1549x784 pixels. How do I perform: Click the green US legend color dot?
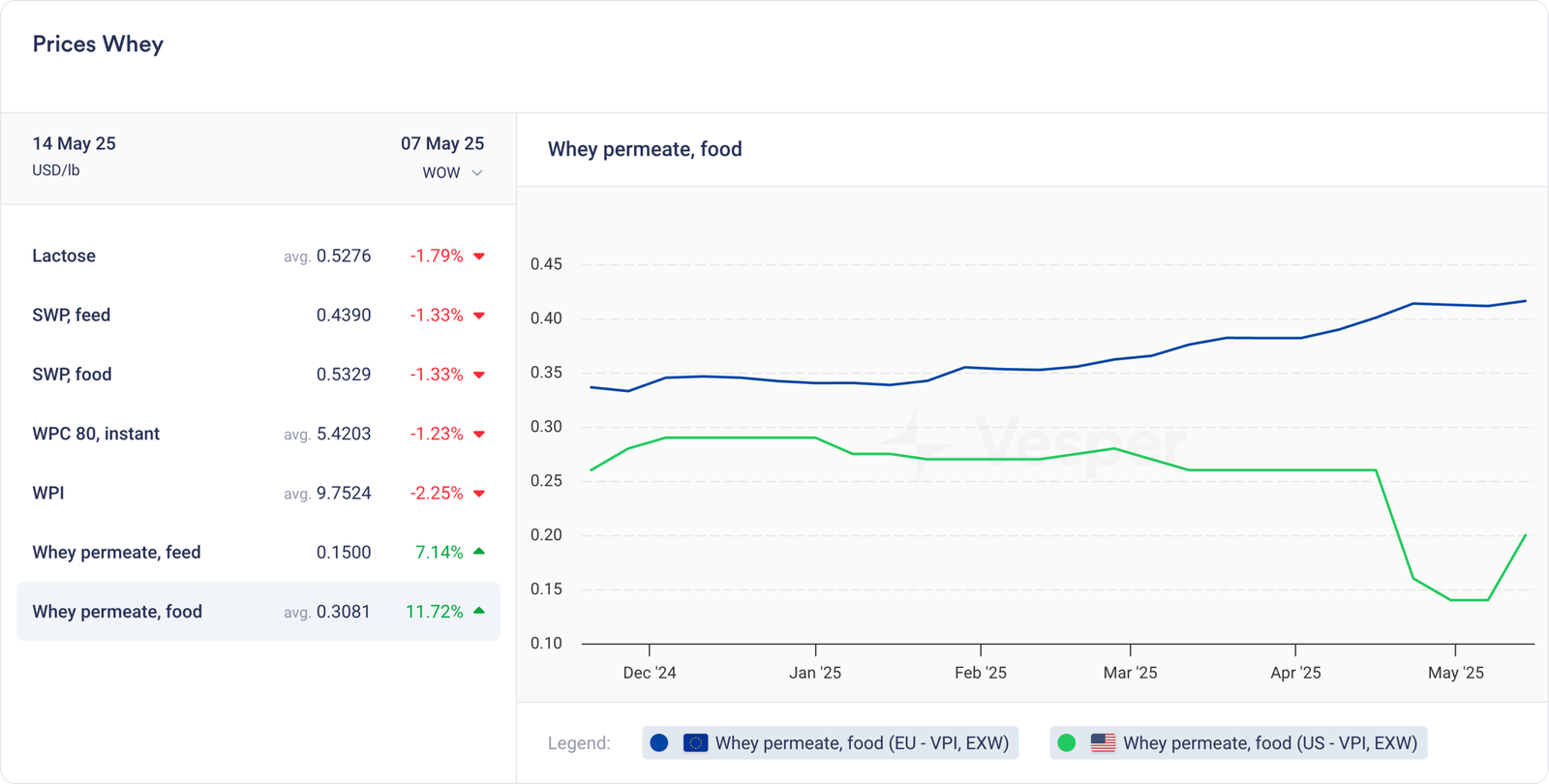(1067, 743)
